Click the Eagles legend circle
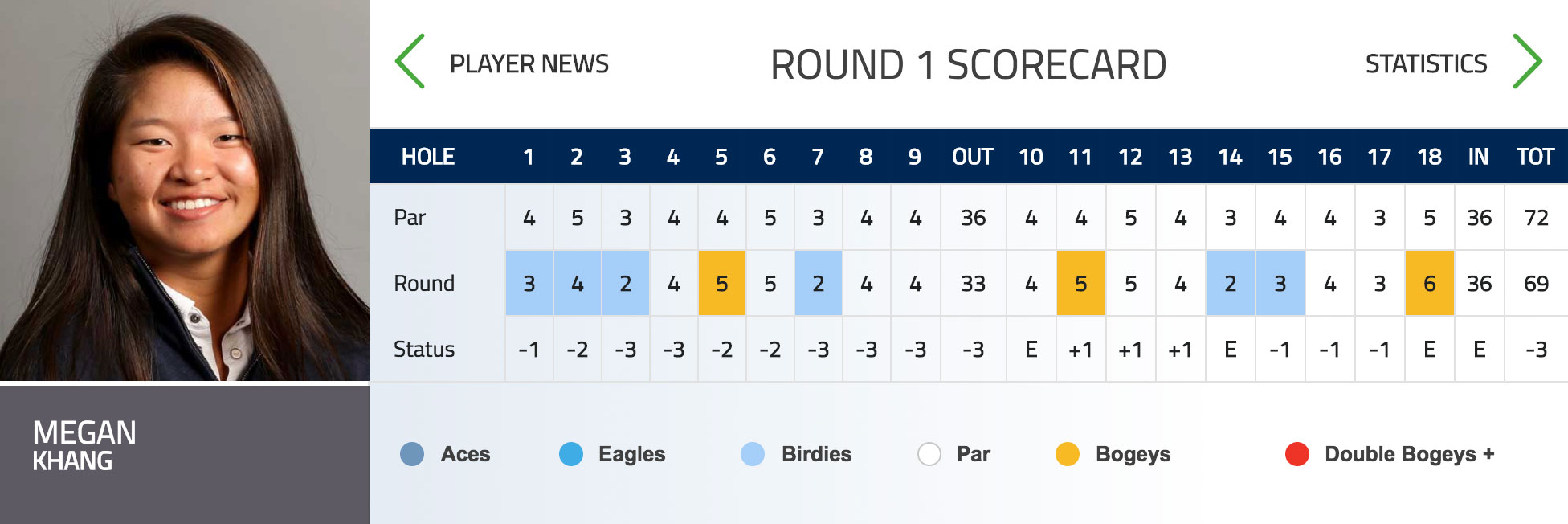 [571, 454]
